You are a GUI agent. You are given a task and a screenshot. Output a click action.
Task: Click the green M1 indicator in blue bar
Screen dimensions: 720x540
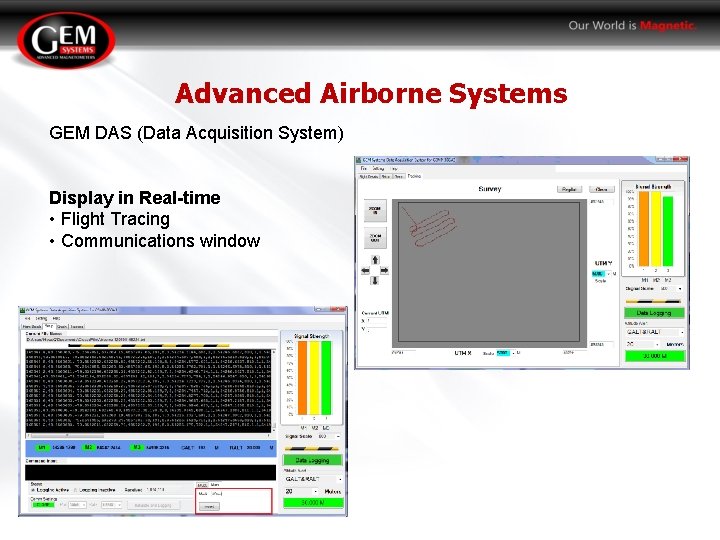click(42, 447)
